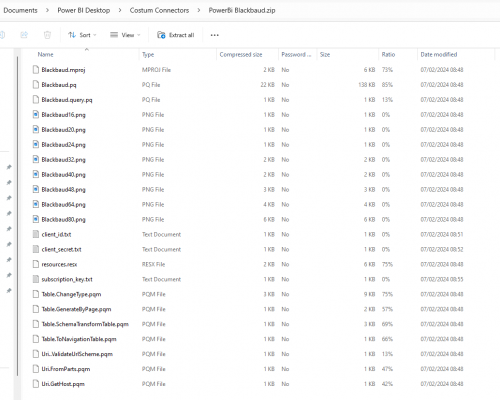Select Blackbaud16.png image icon

[x=36, y=115]
